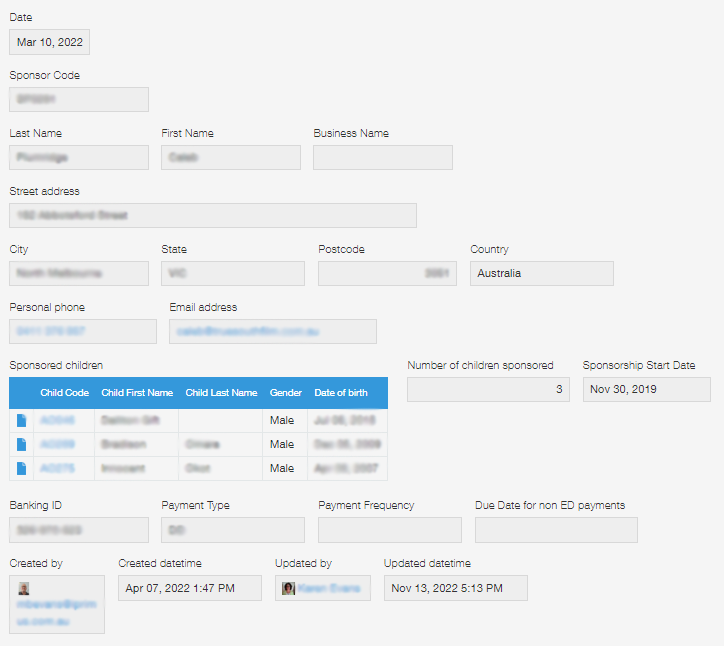Click the sponsor's email address link

[x=245, y=331]
